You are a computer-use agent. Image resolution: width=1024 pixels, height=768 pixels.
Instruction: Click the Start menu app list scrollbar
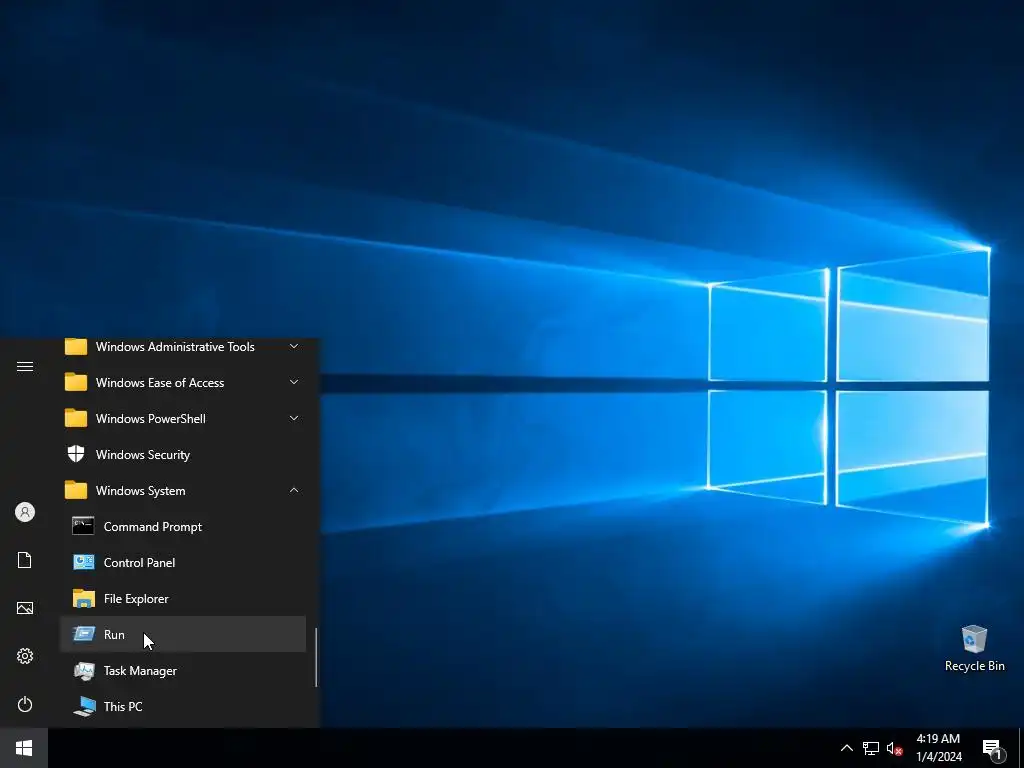point(316,657)
